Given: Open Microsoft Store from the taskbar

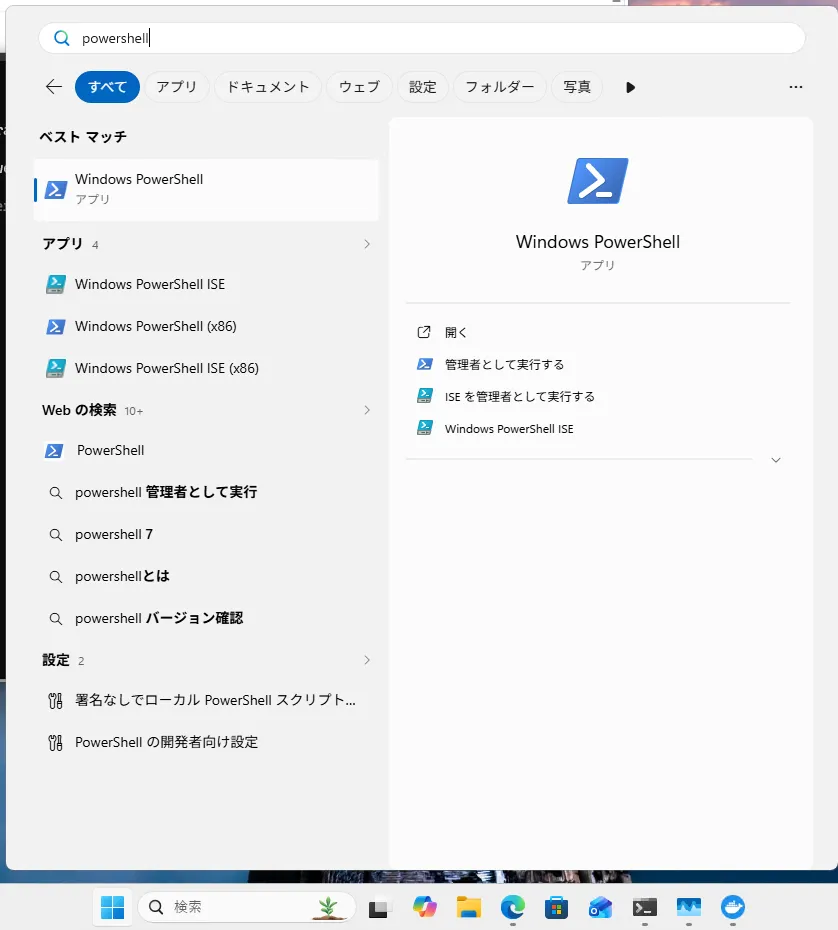Looking at the screenshot, I should pyautogui.click(x=556, y=907).
